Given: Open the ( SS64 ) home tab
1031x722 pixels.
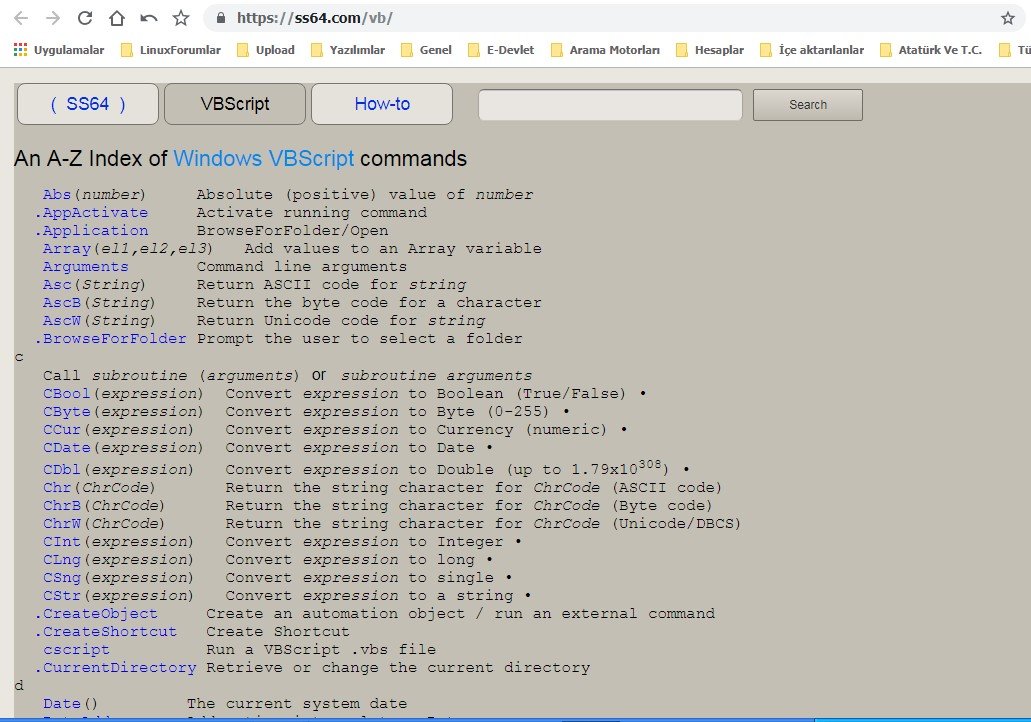Looking at the screenshot, I should [87, 104].
